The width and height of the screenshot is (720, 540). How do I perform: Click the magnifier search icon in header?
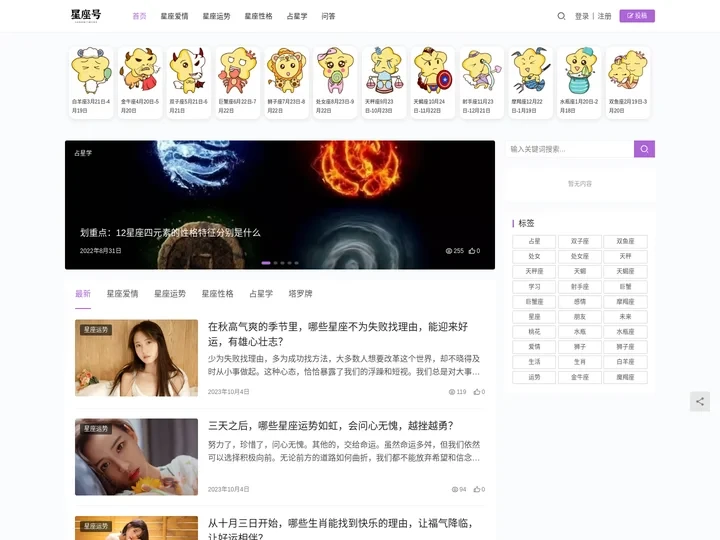tap(561, 16)
